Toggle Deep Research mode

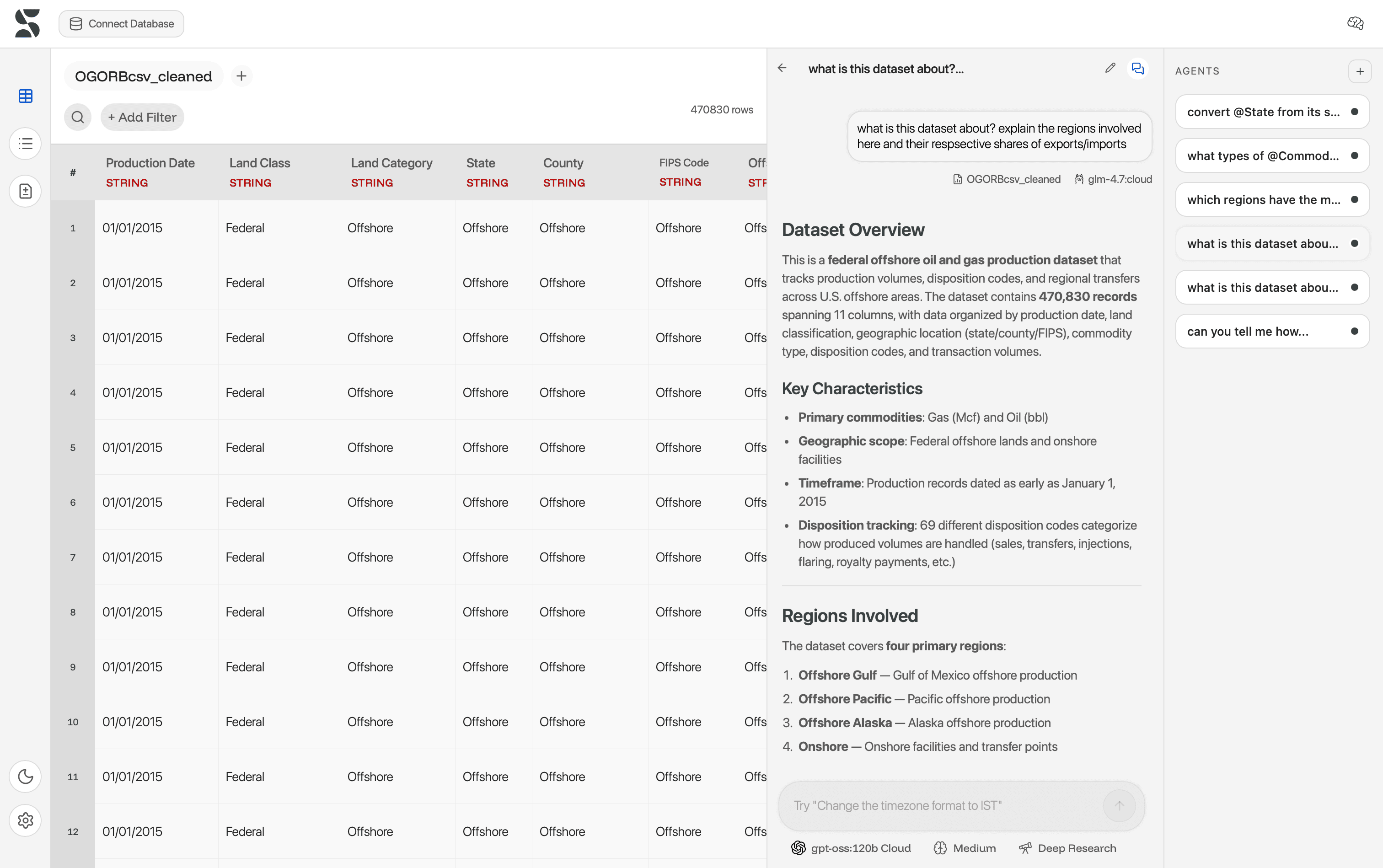pyautogui.click(x=1067, y=848)
